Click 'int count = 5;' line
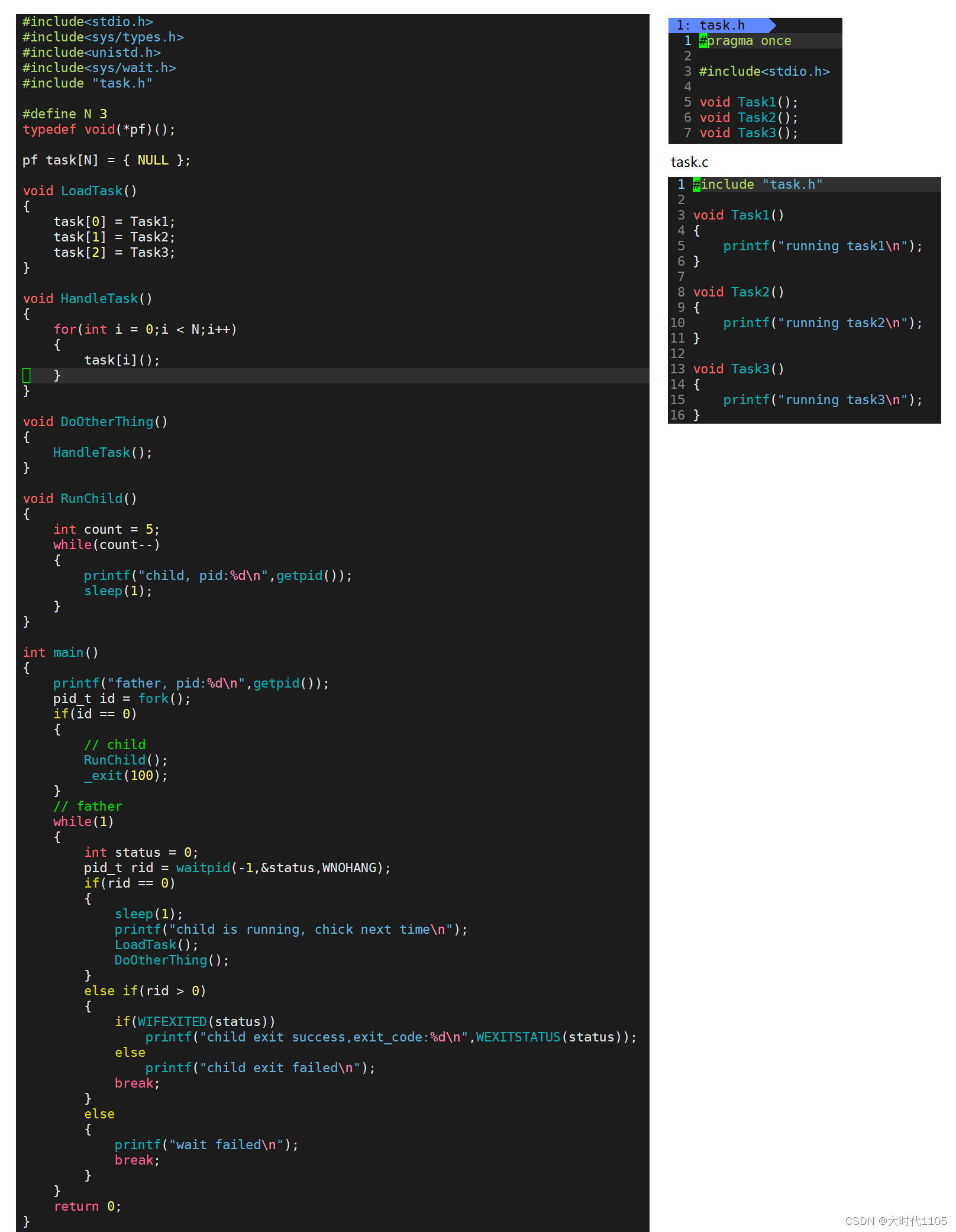 106,530
